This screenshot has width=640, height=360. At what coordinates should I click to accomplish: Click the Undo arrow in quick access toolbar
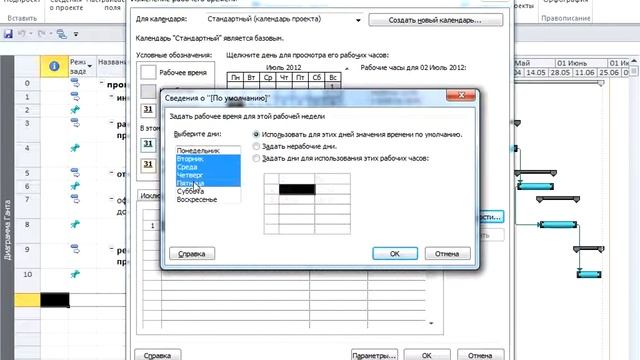click(x=22, y=34)
